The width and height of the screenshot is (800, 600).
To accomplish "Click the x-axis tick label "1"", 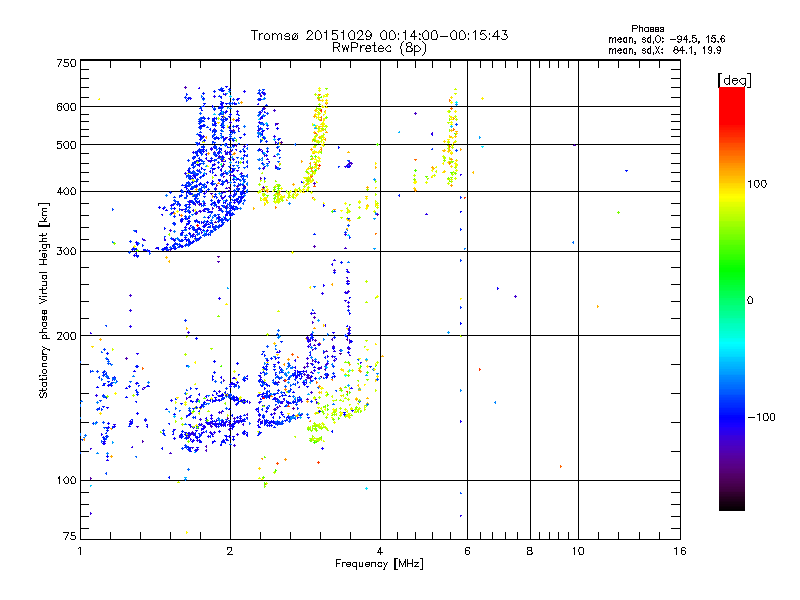I will click(80, 551).
